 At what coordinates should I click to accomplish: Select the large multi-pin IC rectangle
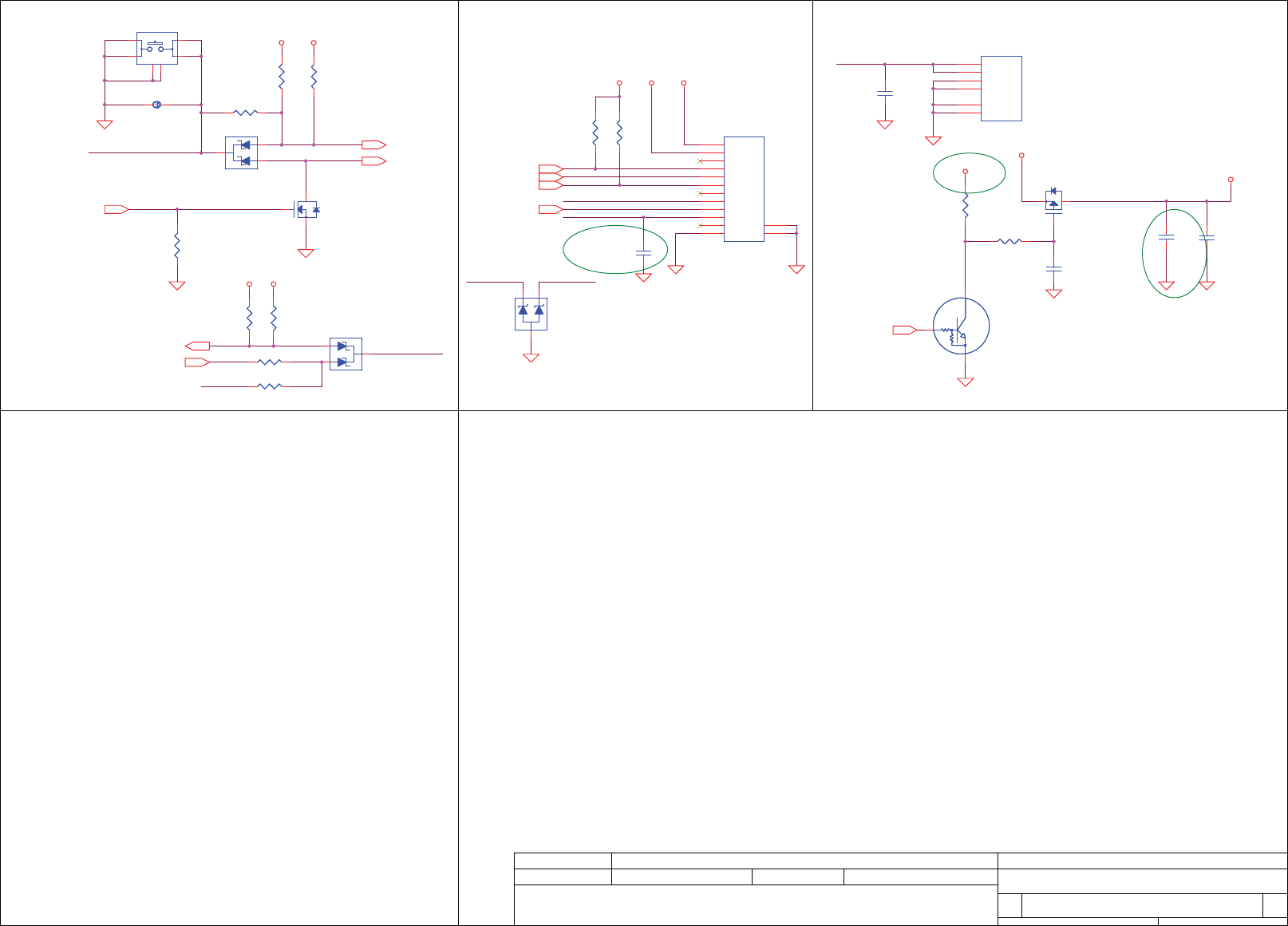[x=744, y=189]
